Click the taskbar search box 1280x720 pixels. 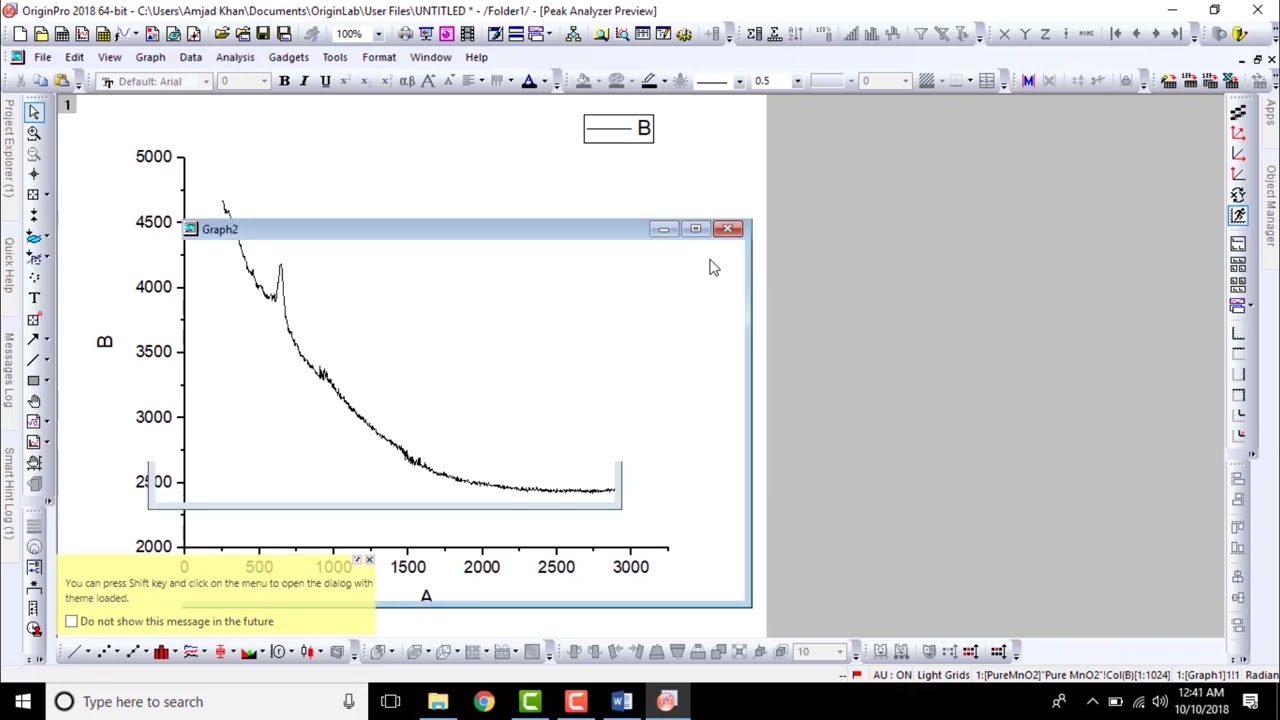pos(206,702)
